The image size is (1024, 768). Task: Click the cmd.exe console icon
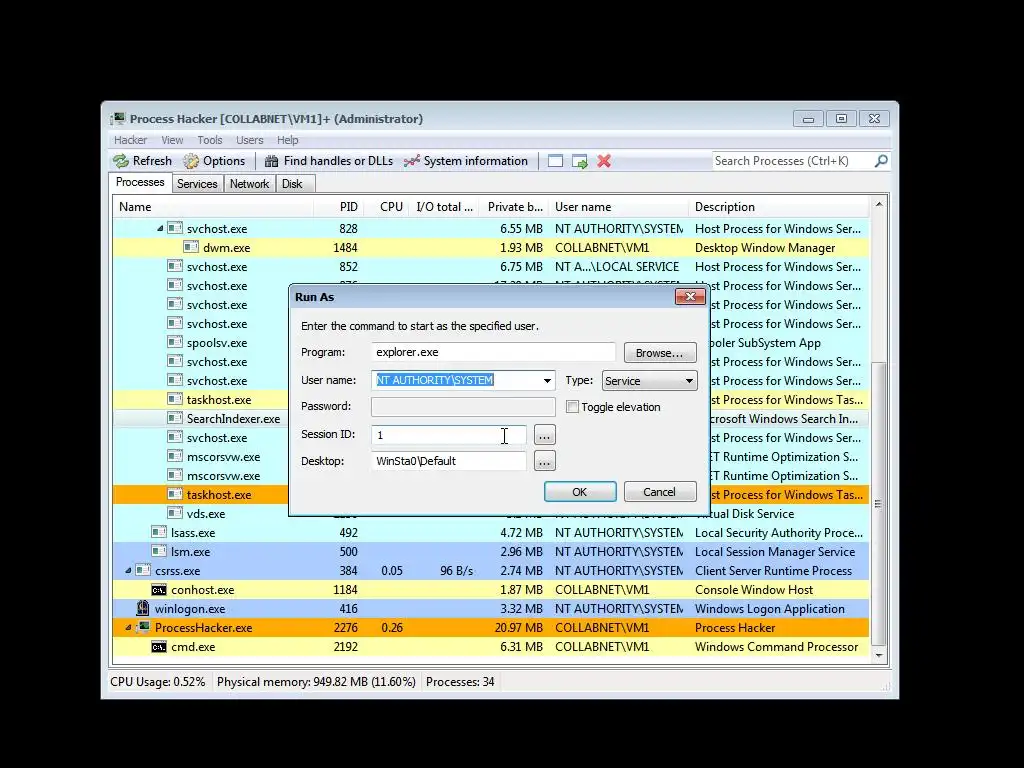click(159, 647)
